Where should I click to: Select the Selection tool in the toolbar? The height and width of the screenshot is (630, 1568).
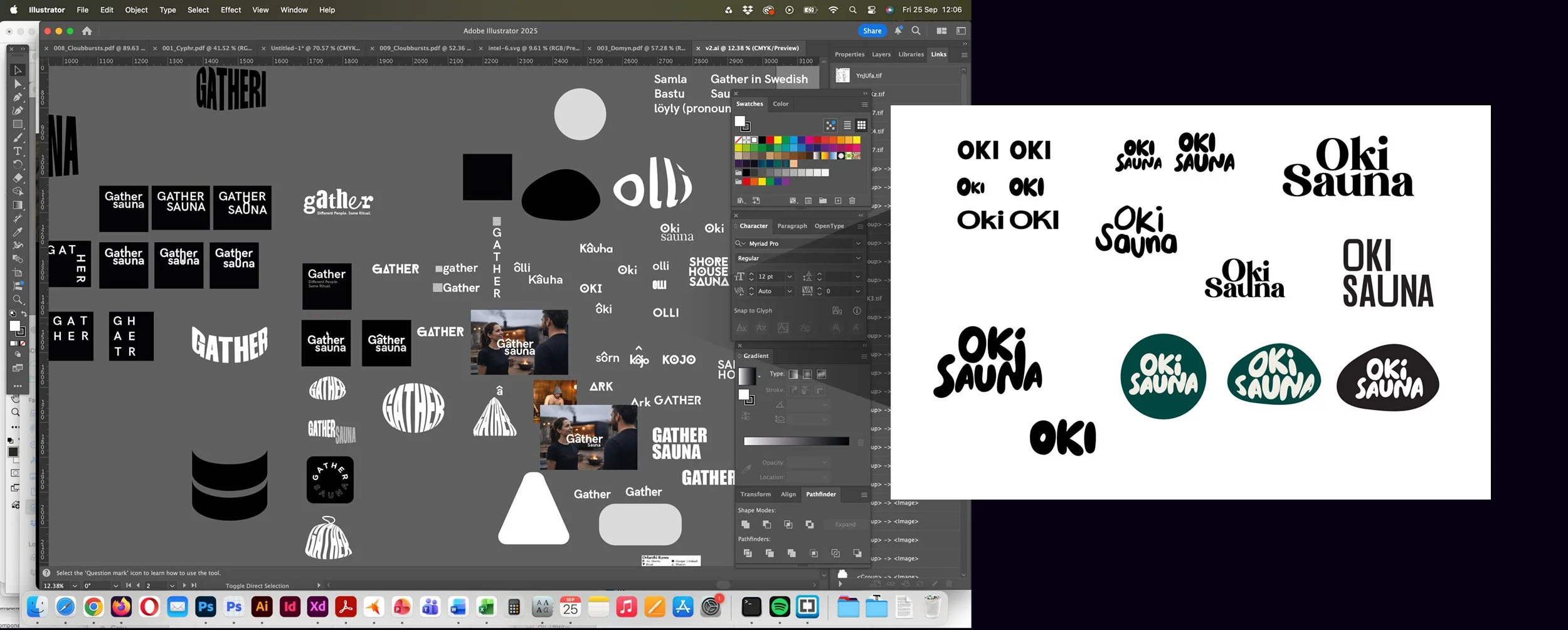click(x=18, y=70)
